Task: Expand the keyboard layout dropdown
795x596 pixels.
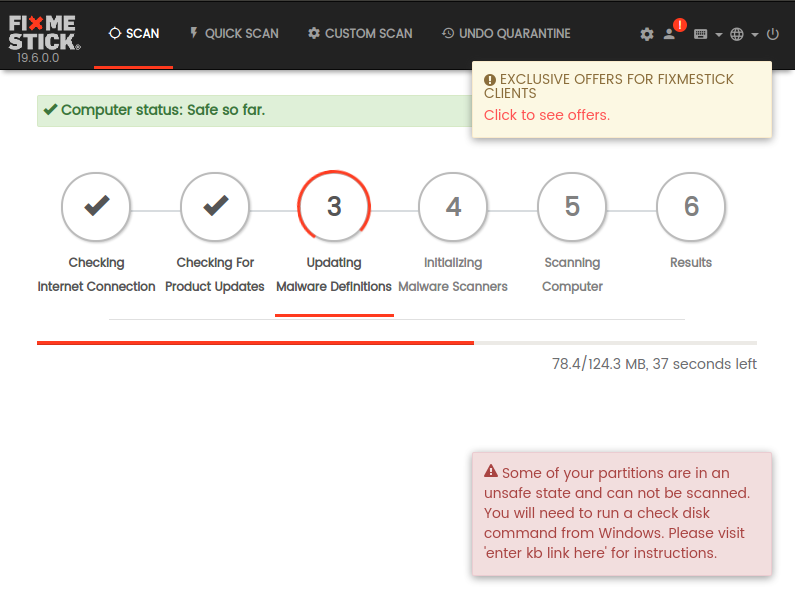Action: [x=707, y=34]
